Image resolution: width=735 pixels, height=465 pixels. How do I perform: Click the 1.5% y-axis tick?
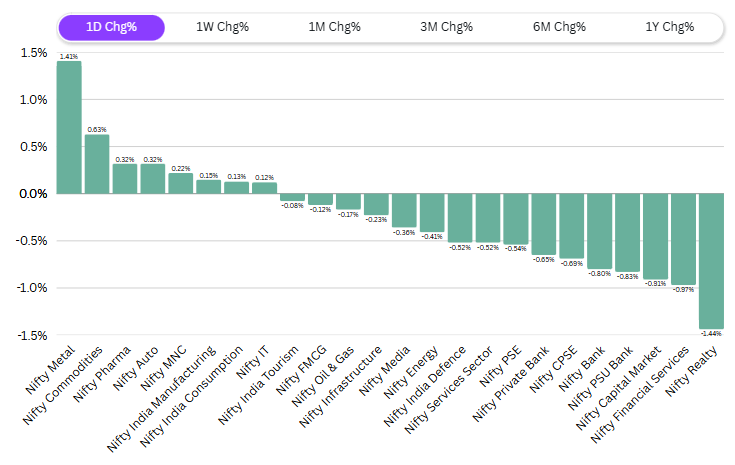point(33,53)
